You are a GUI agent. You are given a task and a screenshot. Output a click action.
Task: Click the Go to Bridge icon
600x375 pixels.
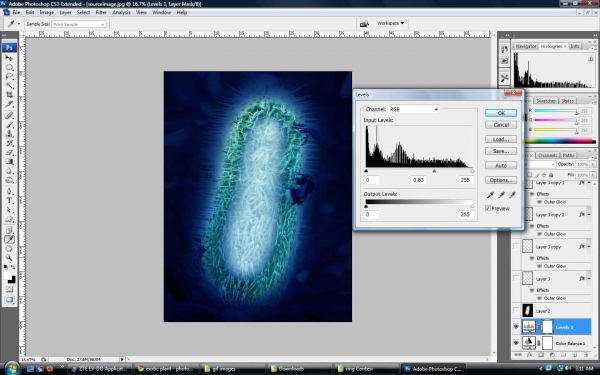pos(364,24)
